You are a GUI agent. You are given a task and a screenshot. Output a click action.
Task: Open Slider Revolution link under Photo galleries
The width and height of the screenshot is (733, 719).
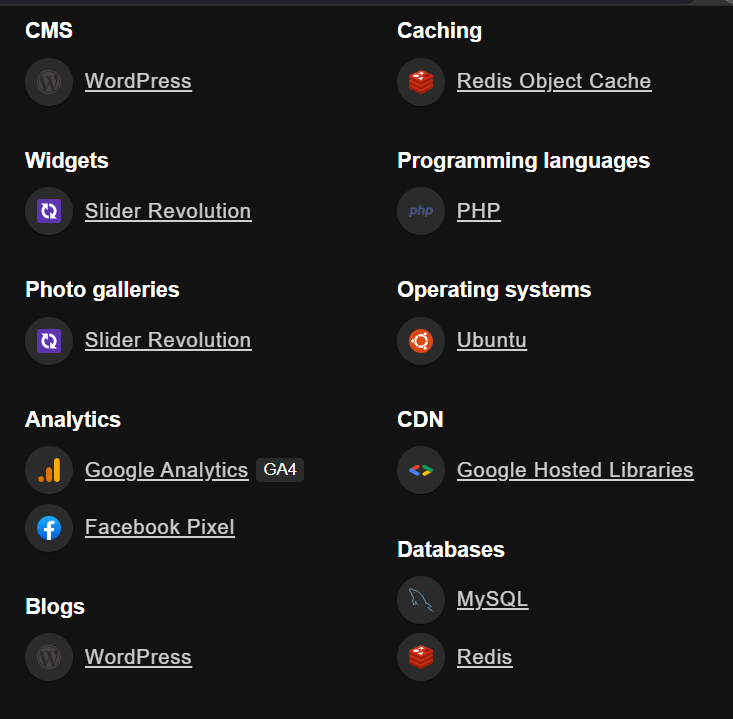click(168, 341)
